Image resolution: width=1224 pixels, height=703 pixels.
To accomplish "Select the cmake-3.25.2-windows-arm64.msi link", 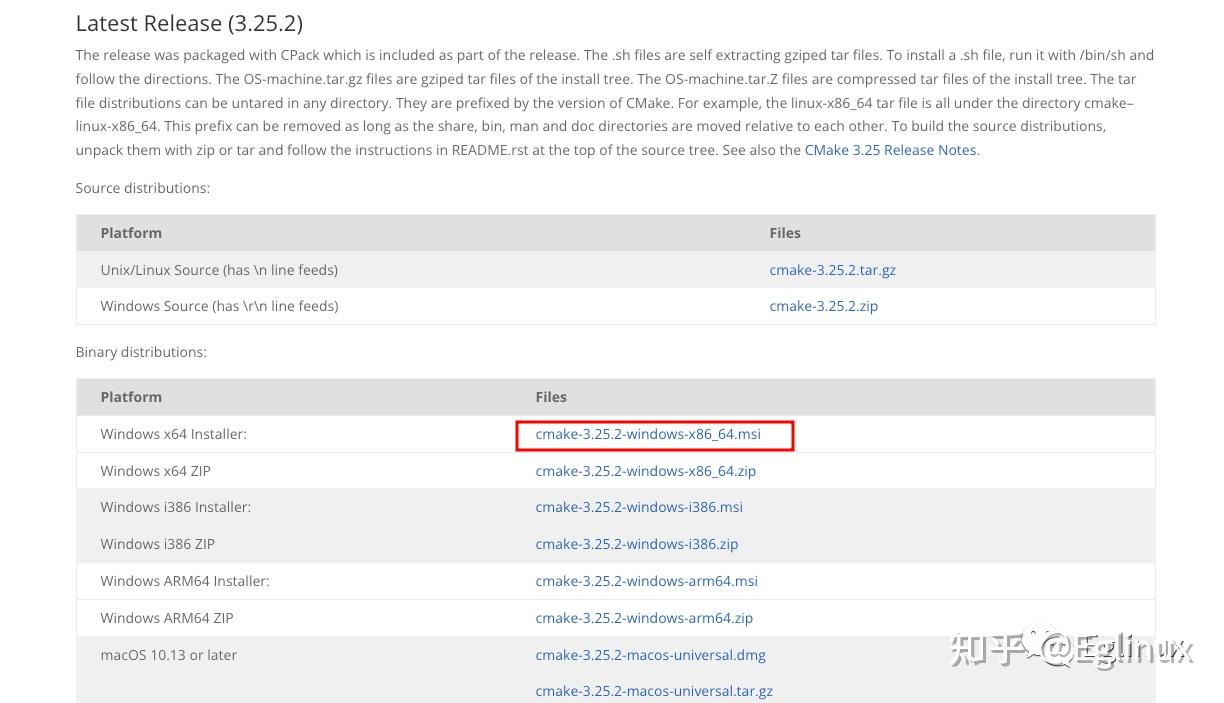I will tap(646, 581).
